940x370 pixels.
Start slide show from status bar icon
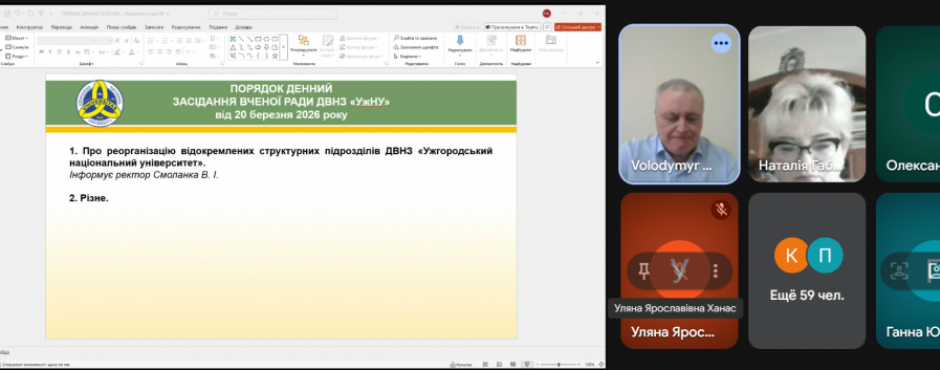click(x=527, y=365)
